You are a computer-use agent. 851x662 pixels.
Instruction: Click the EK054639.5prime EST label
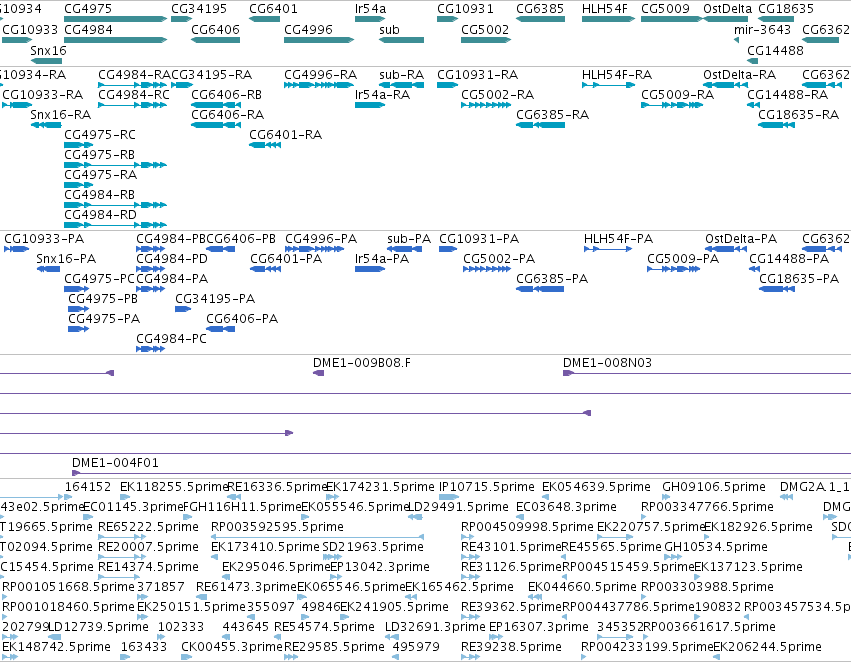pyautogui.click(x=596, y=486)
